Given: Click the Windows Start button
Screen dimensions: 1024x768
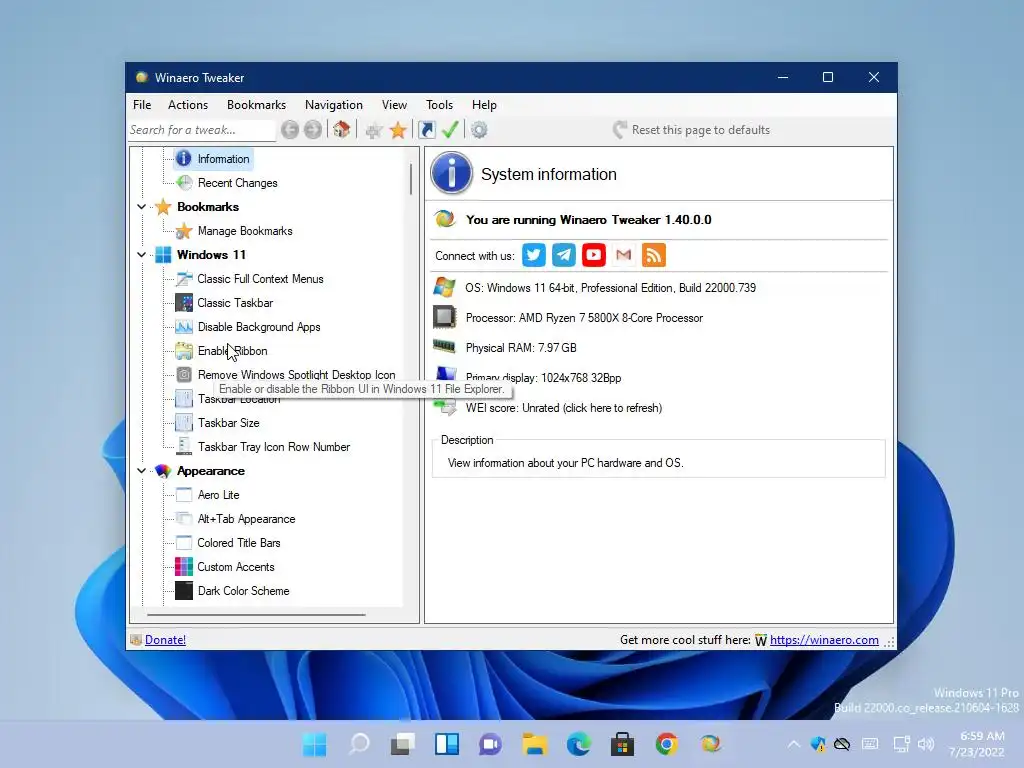Looking at the screenshot, I should click(x=314, y=744).
